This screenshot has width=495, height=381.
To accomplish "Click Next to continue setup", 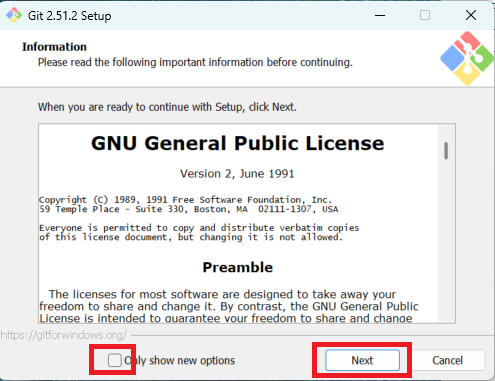I will tap(362, 360).
